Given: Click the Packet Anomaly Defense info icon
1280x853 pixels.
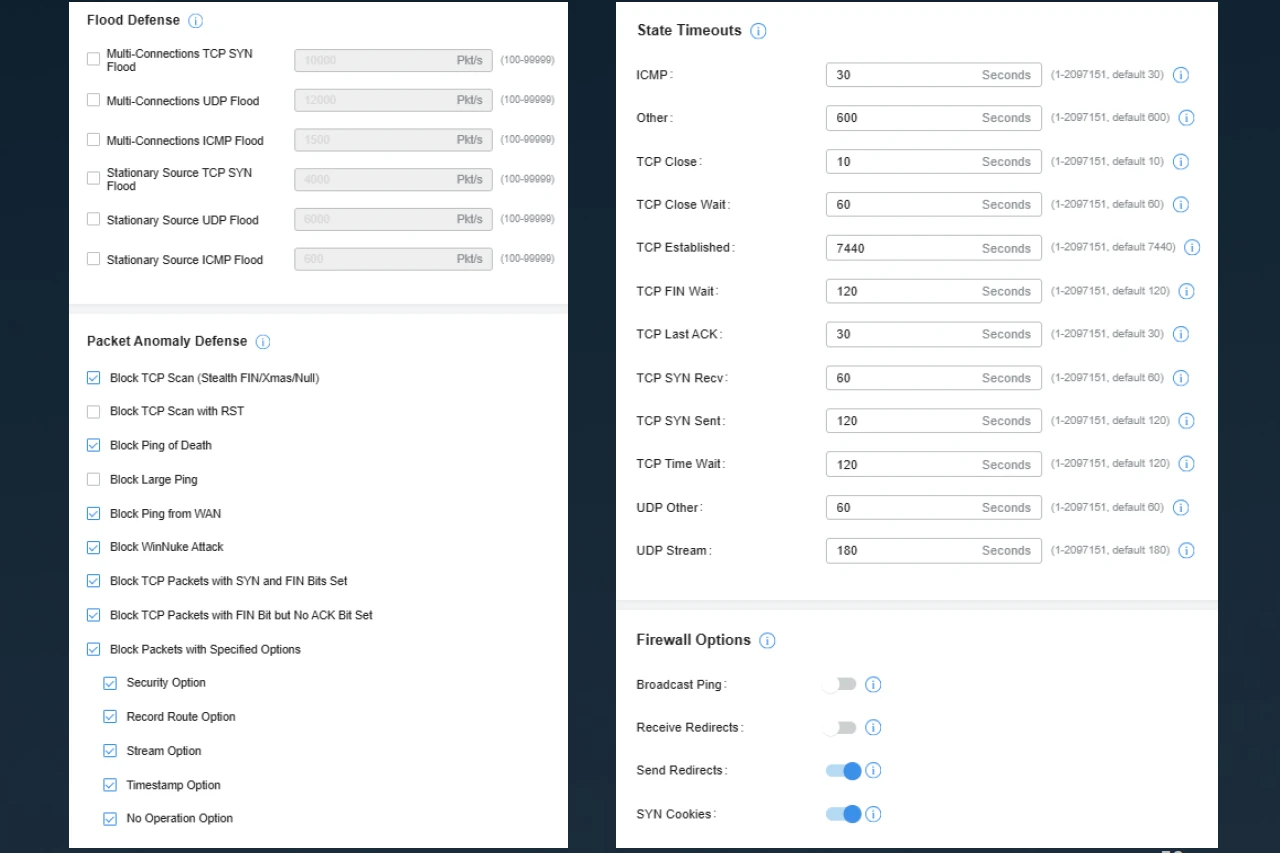Looking at the screenshot, I should [263, 342].
